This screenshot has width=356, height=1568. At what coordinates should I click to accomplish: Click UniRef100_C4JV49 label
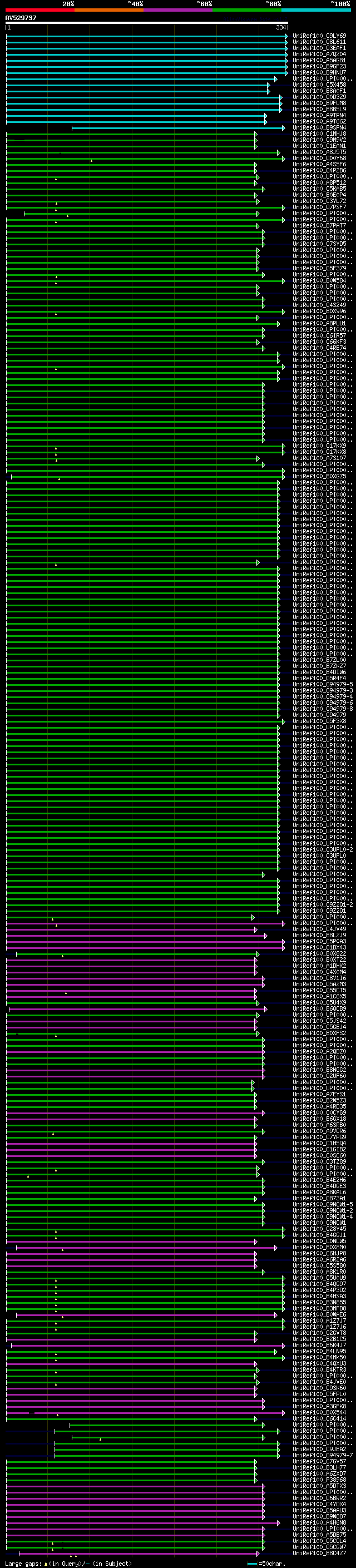point(319,929)
